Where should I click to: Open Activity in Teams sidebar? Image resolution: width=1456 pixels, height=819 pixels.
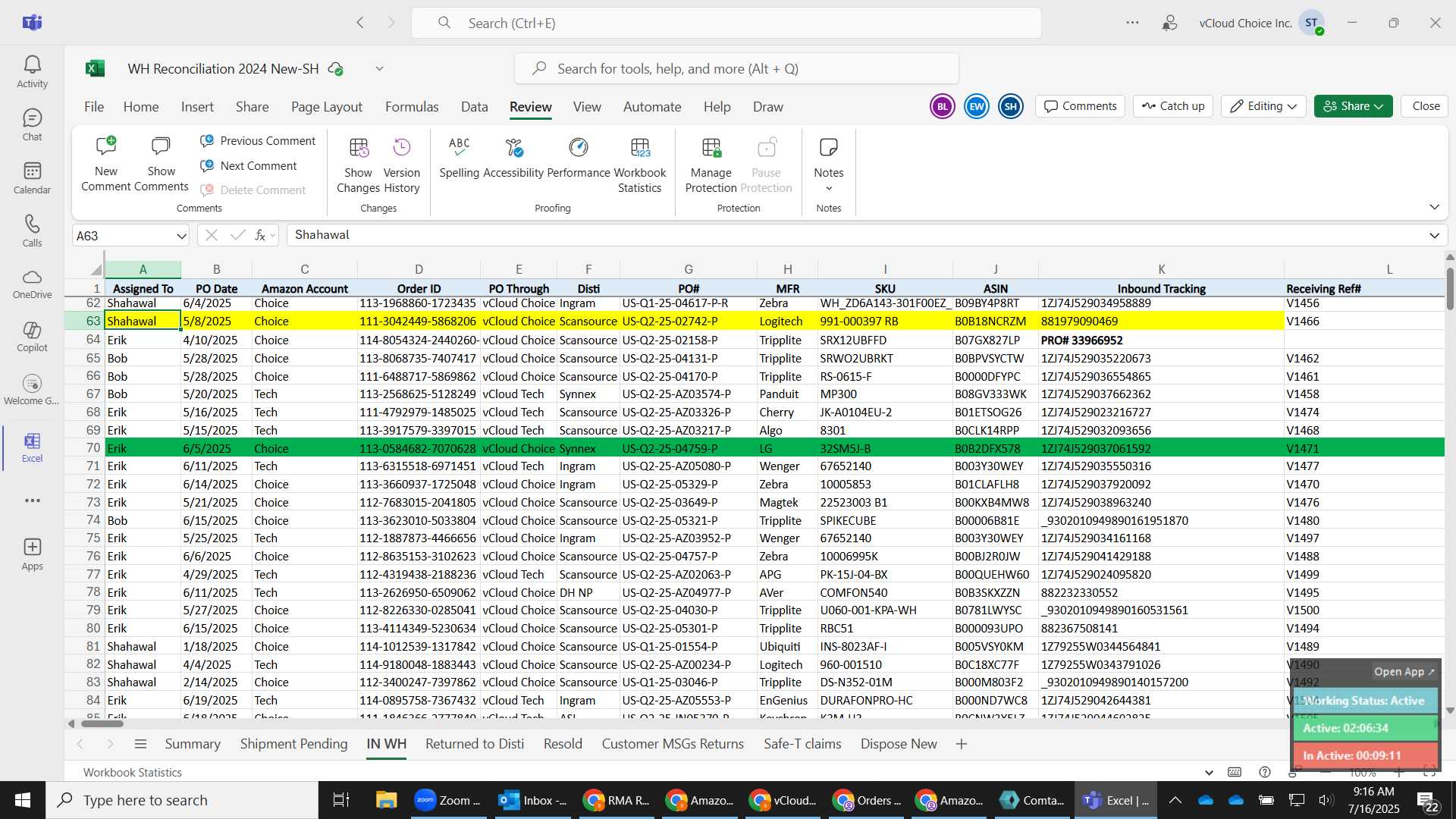[x=32, y=72]
